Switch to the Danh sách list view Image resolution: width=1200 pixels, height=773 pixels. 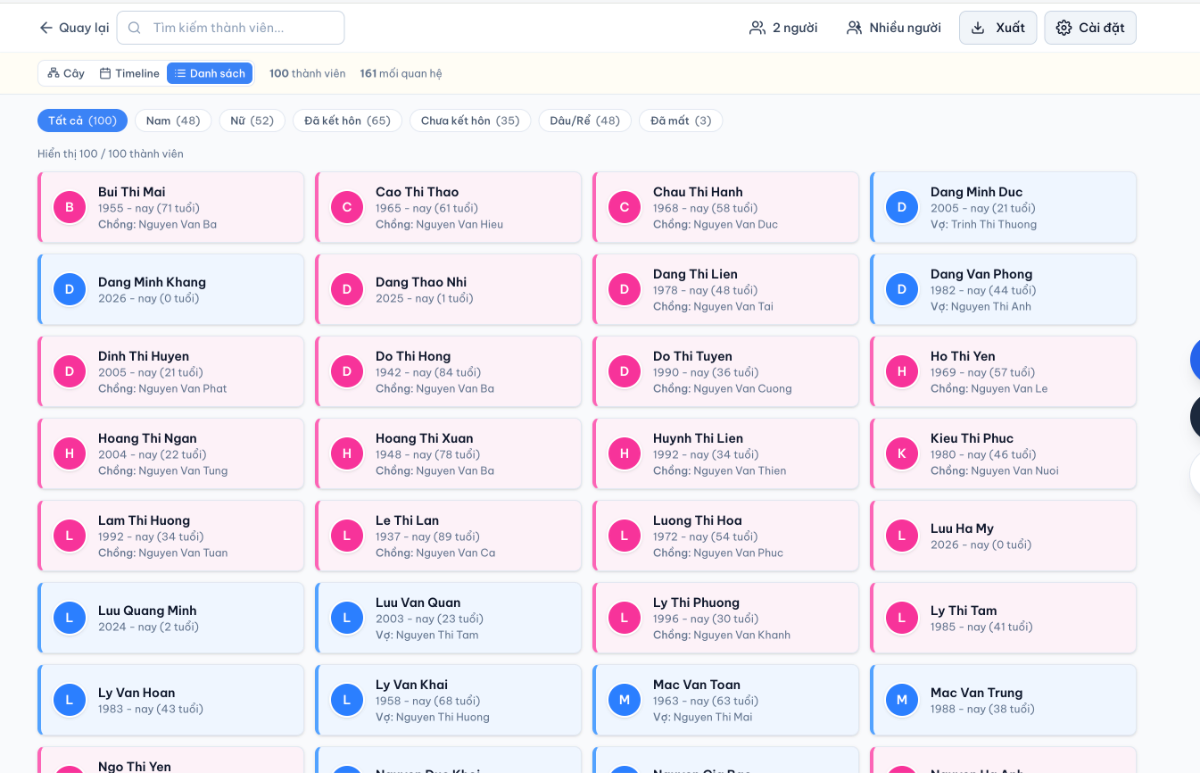(x=210, y=73)
